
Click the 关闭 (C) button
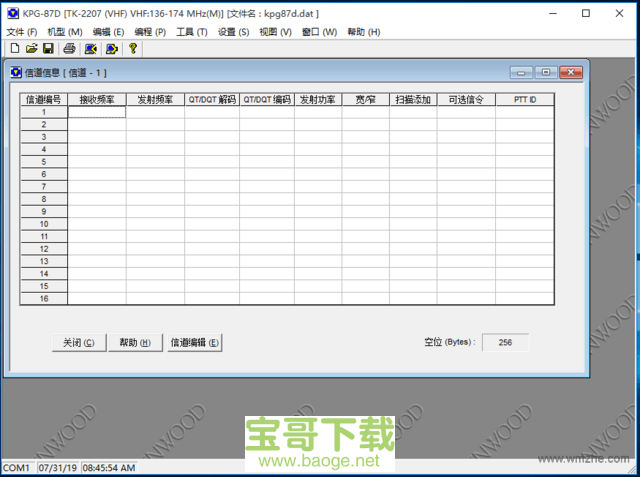(79, 342)
